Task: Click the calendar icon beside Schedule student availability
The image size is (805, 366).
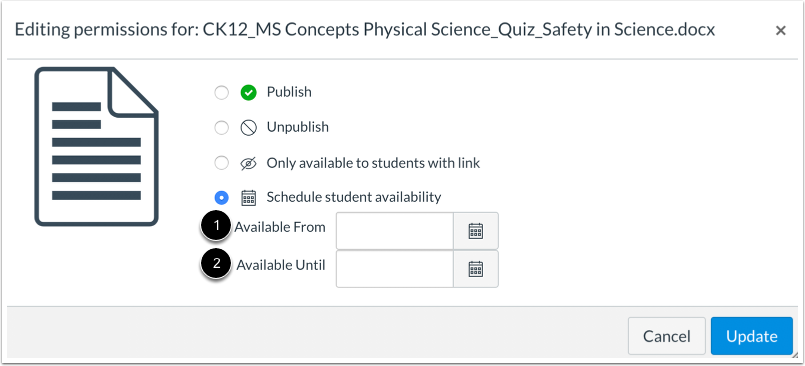Action: pyautogui.click(x=248, y=198)
